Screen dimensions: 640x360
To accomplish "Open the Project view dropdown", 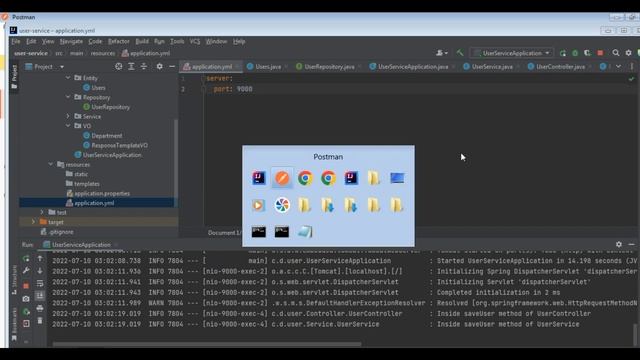I will 62,67.
